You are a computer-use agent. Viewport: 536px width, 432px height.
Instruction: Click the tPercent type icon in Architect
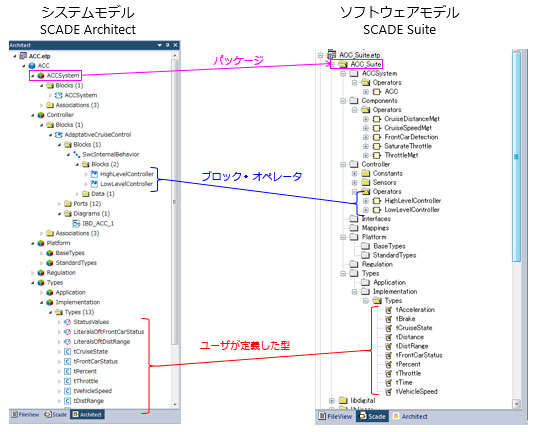tap(68, 371)
